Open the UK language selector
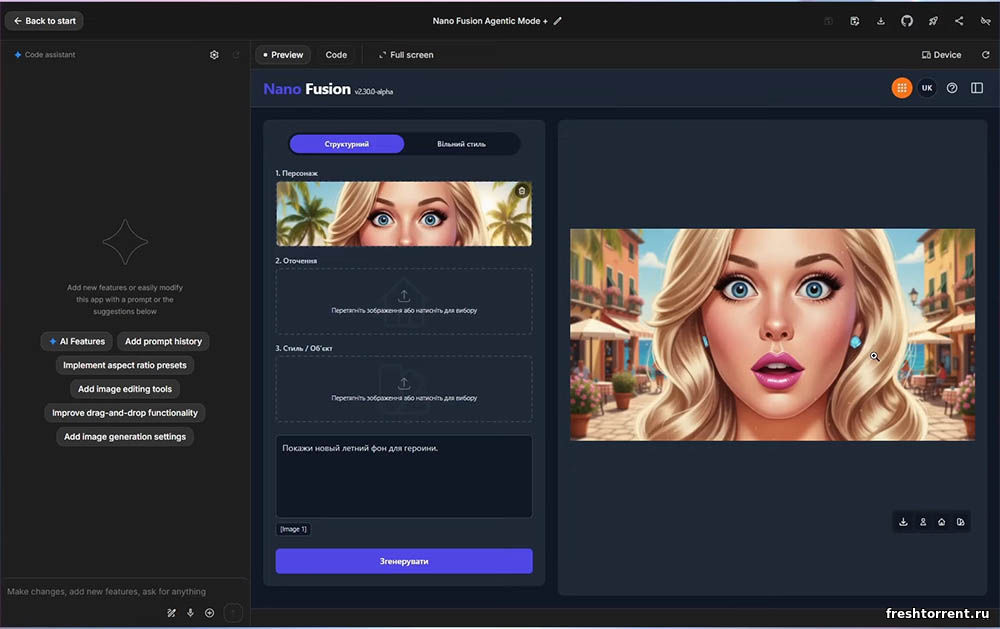The width and height of the screenshot is (1000, 629). coord(927,88)
